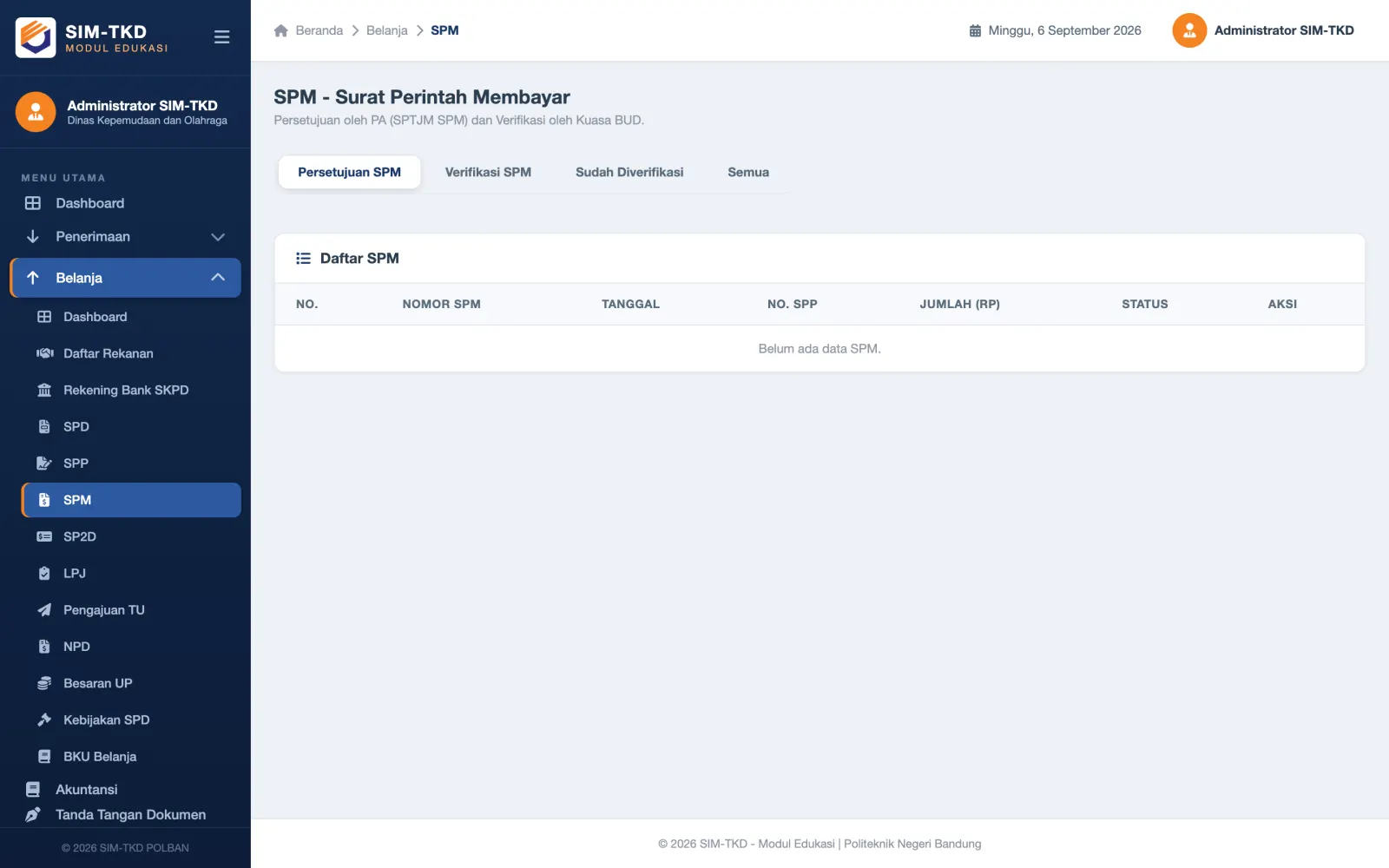1389x868 pixels.
Task: Click the BKU Belanja book icon
Action: [44, 756]
